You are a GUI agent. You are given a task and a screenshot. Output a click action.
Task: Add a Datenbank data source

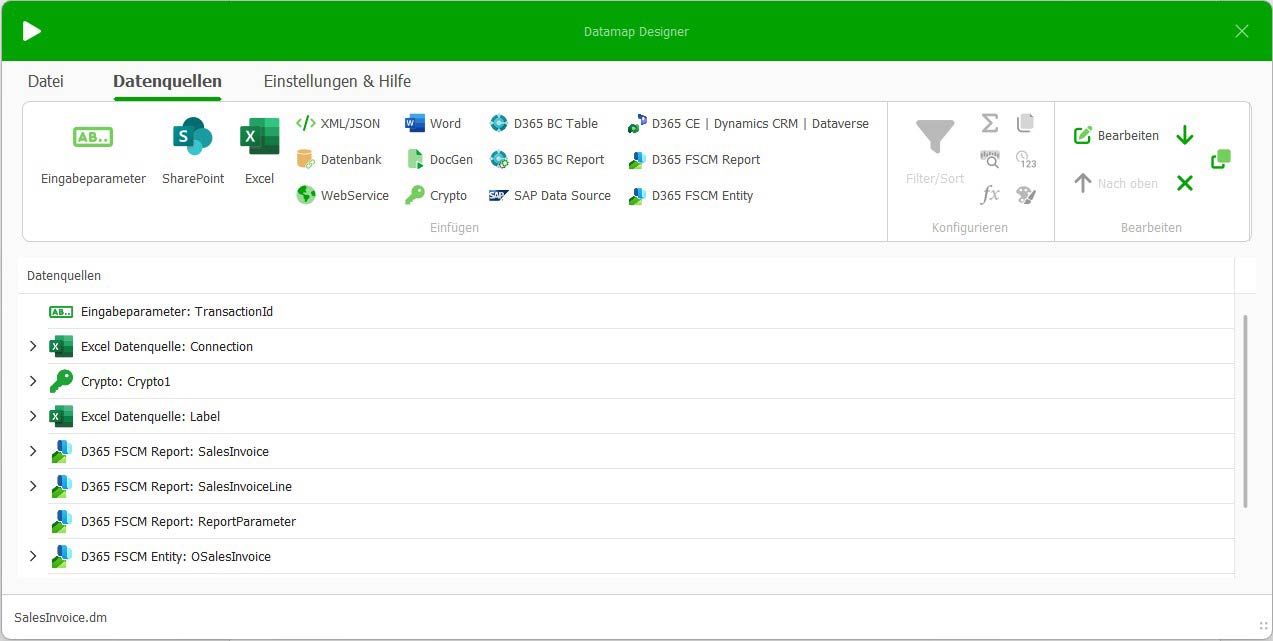(x=339, y=160)
